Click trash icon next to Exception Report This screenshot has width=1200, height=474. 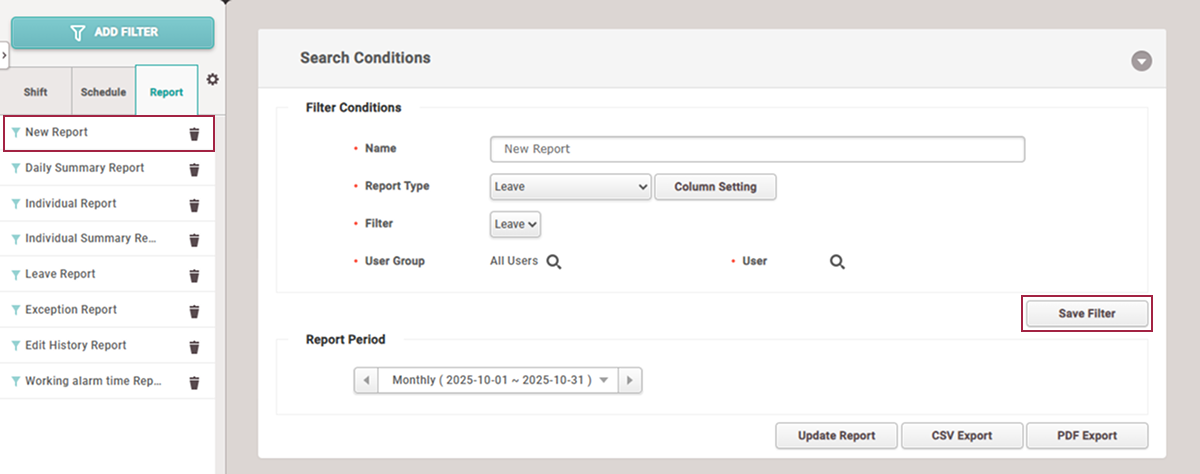click(x=194, y=311)
